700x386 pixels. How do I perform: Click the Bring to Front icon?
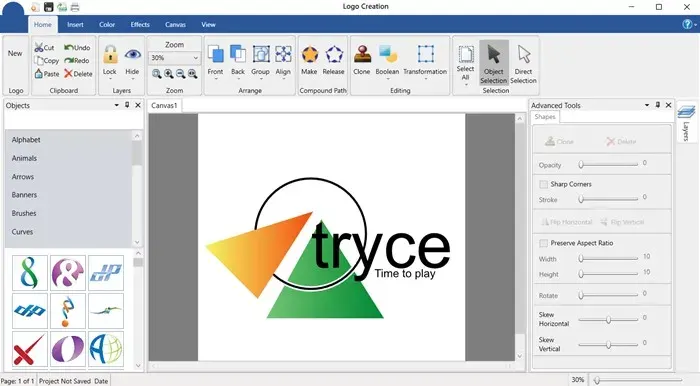pos(215,54)
